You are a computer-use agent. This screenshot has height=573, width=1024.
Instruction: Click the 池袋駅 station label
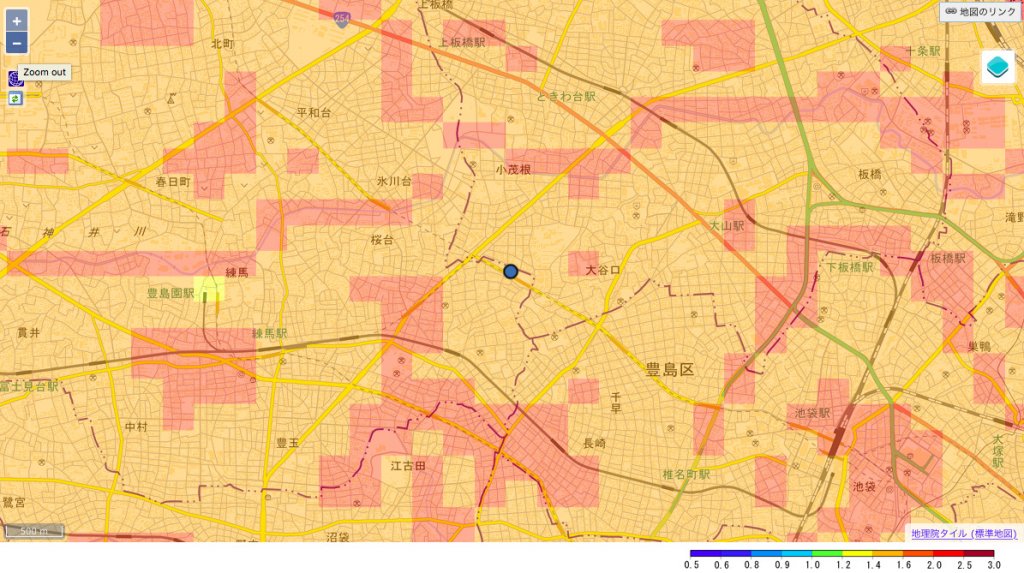point(812,412)
